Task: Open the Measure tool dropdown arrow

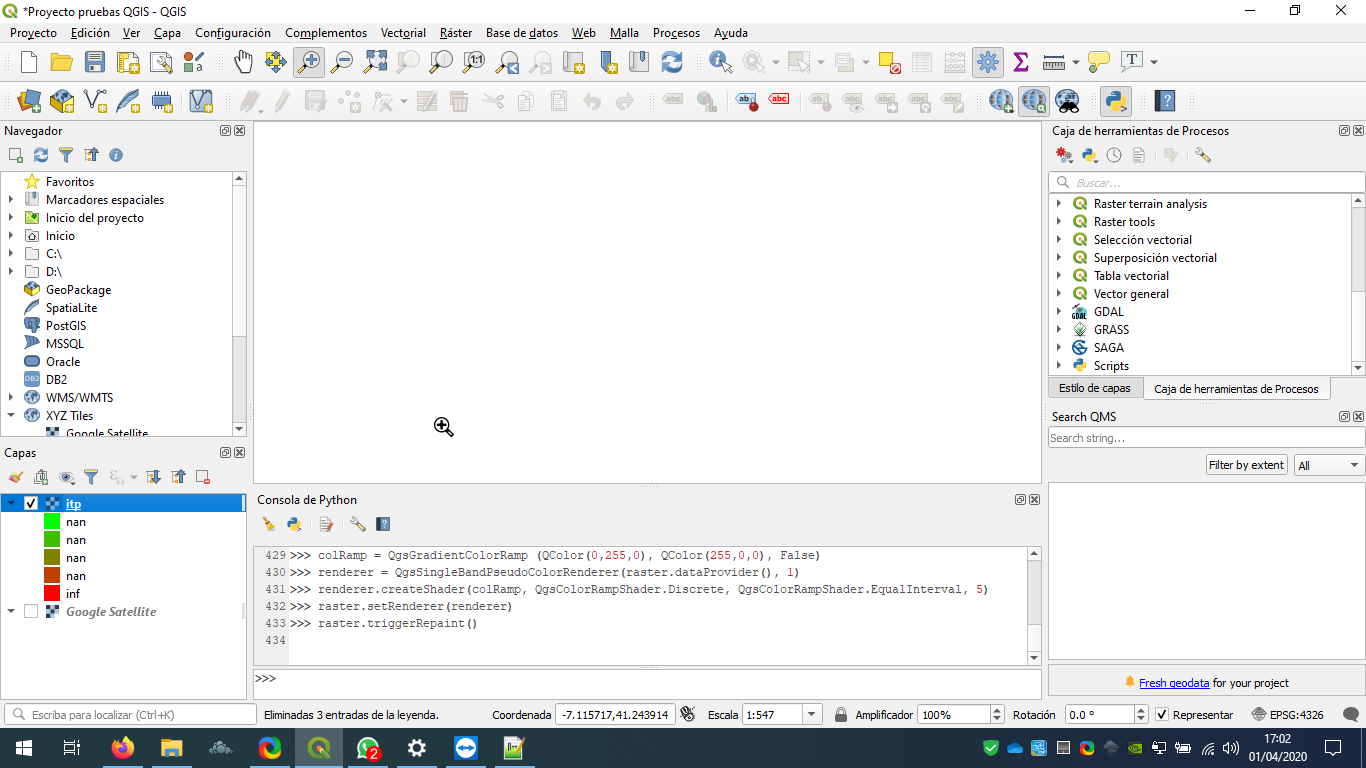Action: [x=1076, y=62]
